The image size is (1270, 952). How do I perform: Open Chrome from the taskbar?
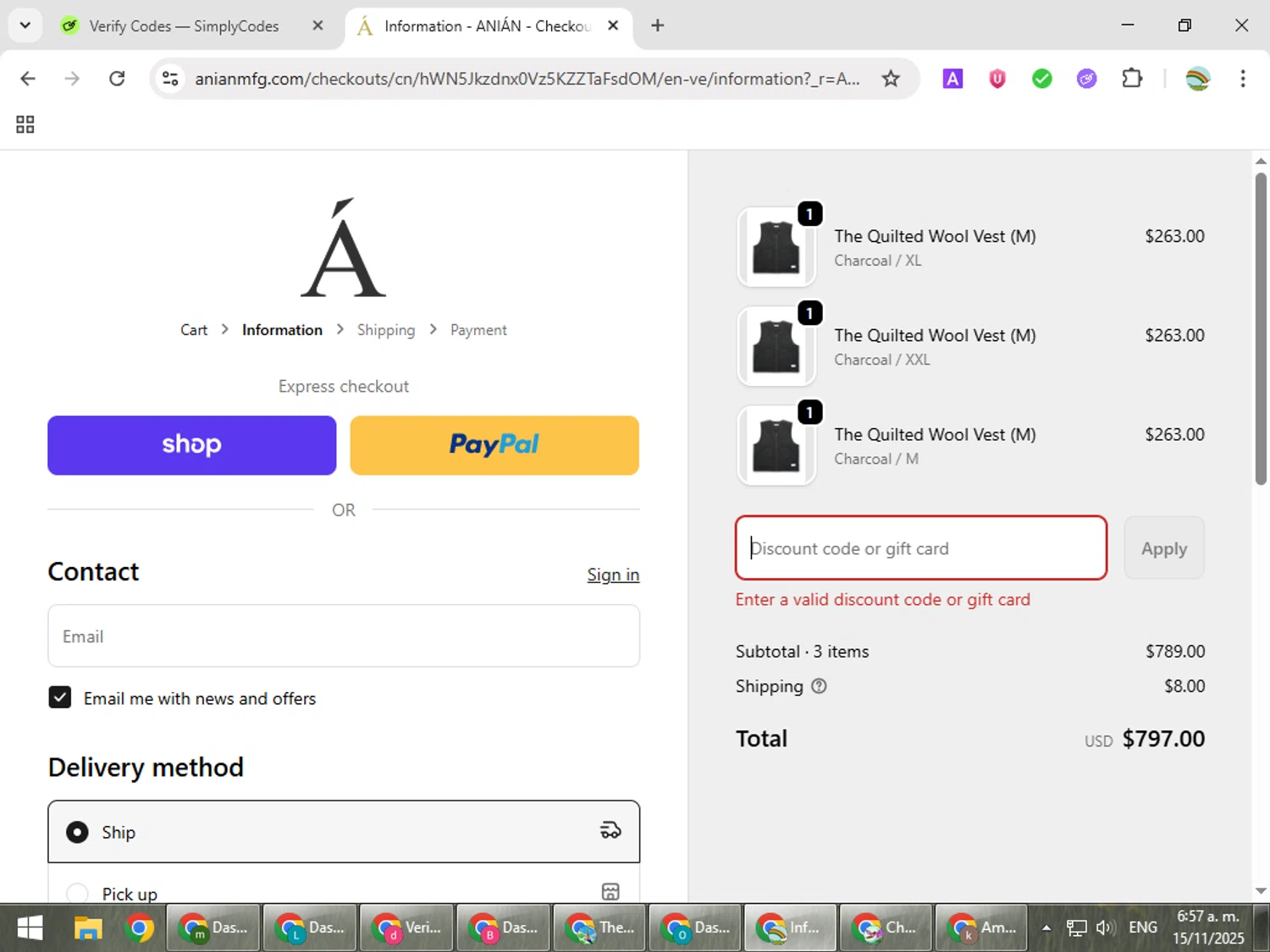tap(140, 928)
